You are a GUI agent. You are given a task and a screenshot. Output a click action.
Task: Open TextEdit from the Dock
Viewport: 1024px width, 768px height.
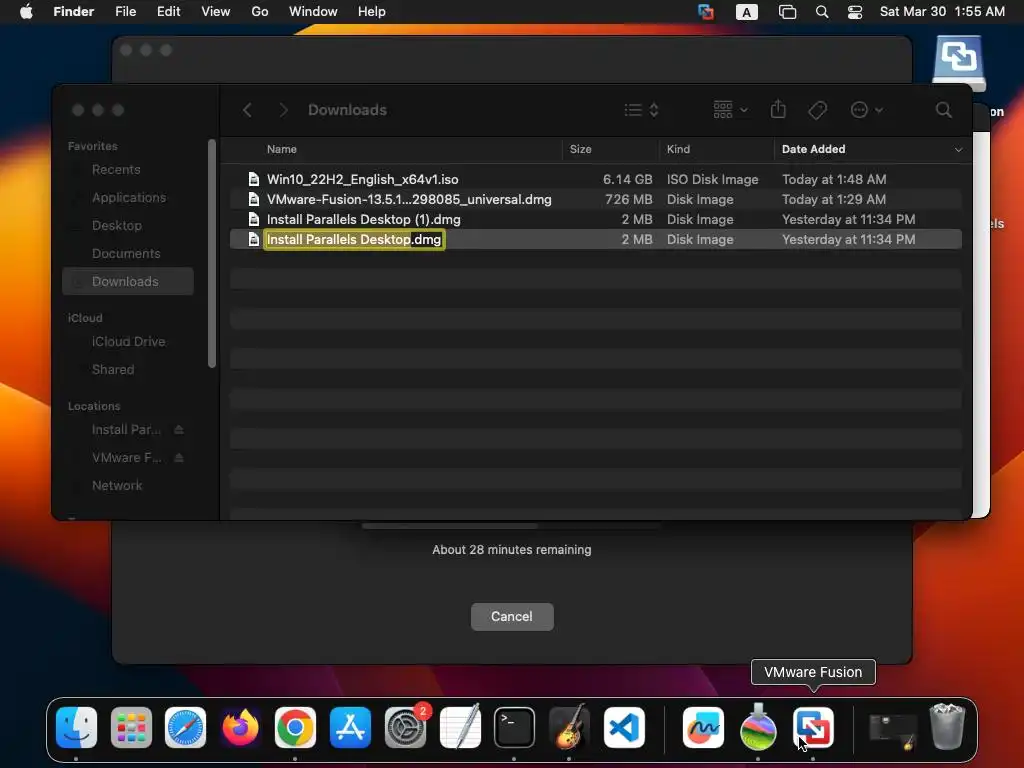(460, 728)
